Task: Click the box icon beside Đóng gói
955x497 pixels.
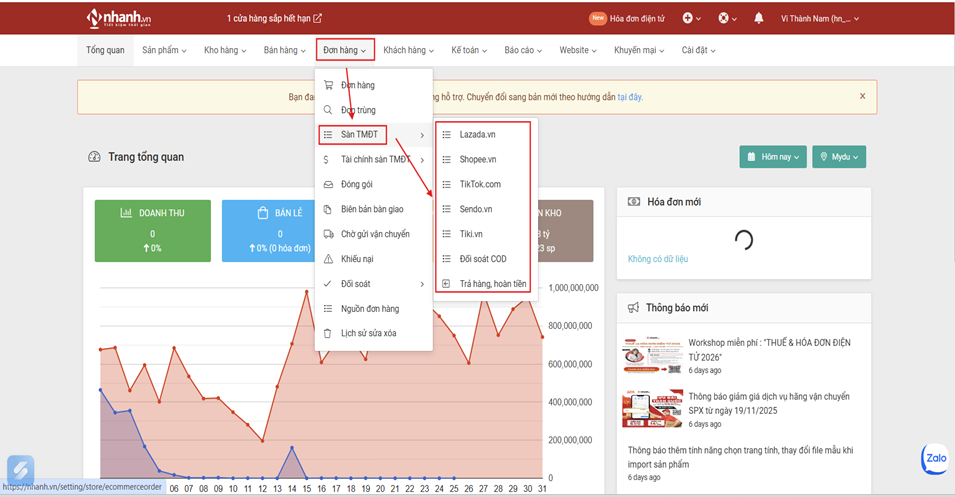Action: [328, 185]
